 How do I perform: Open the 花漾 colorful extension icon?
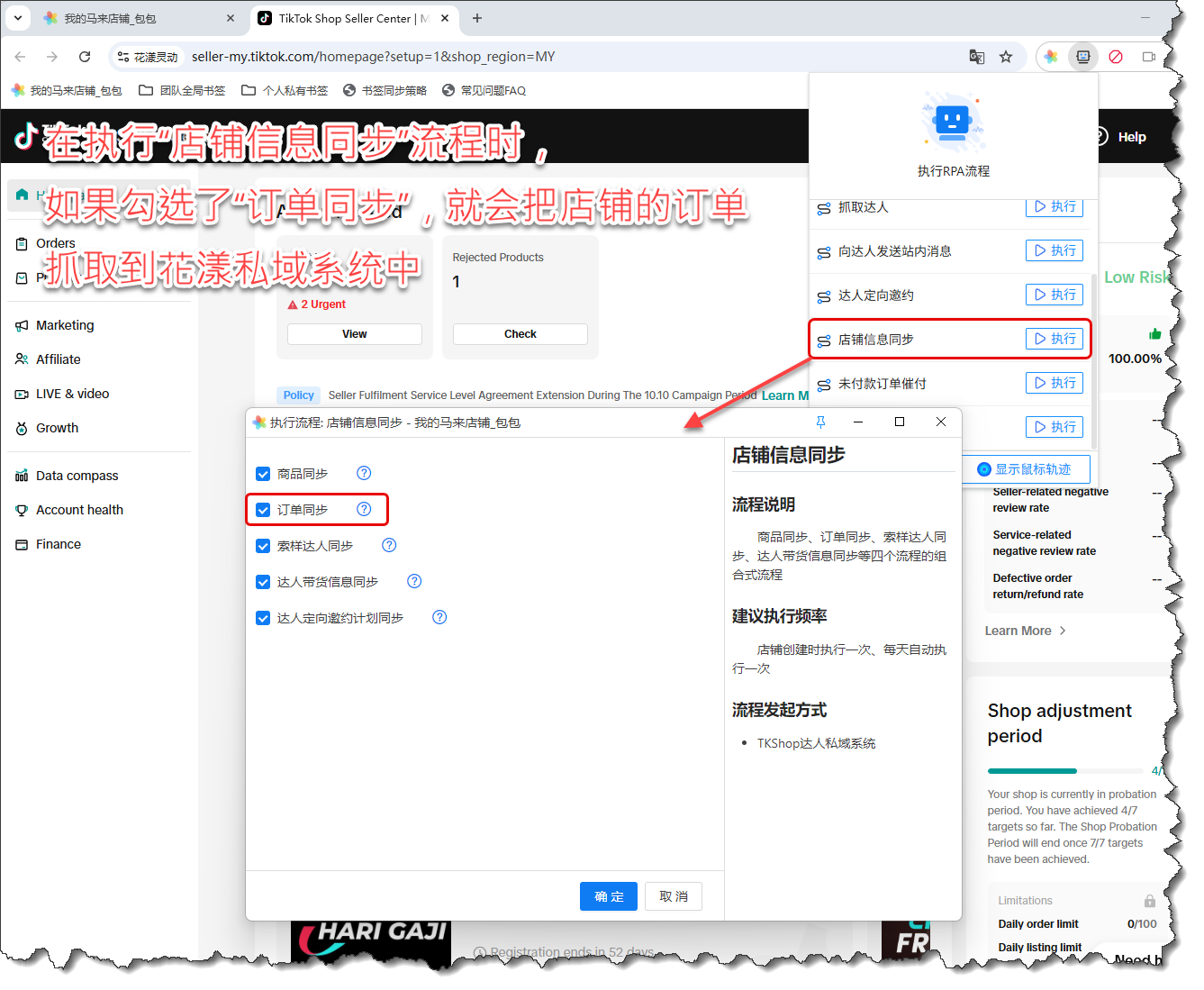[x=1051, y=57]
